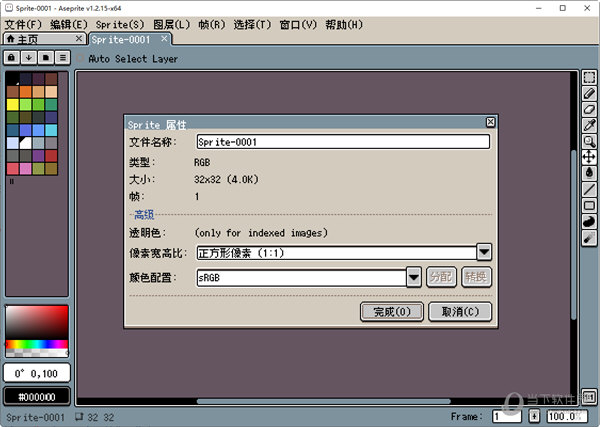Image resolution: width=600 pixels, height=427 pixels.
Task: Click the plus button beside Frame field
Action: tap(534, 416)
